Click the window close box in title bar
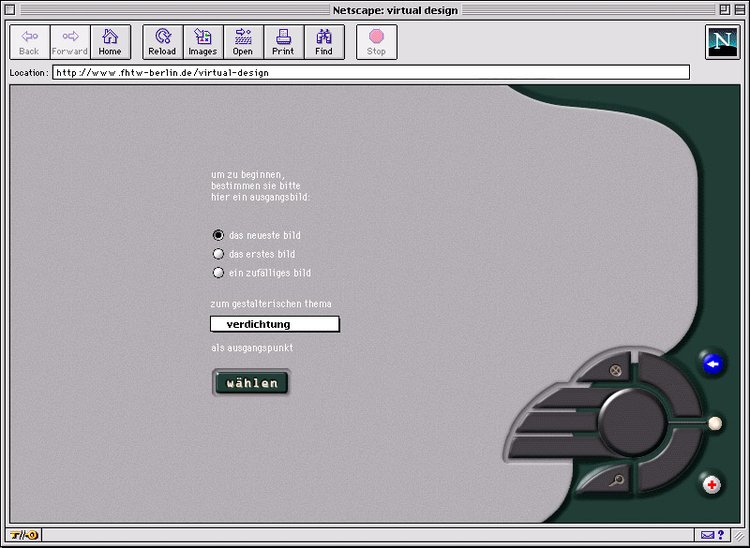Image resolution: width=750 pixels, height=548 pixels. click(10, 10)
